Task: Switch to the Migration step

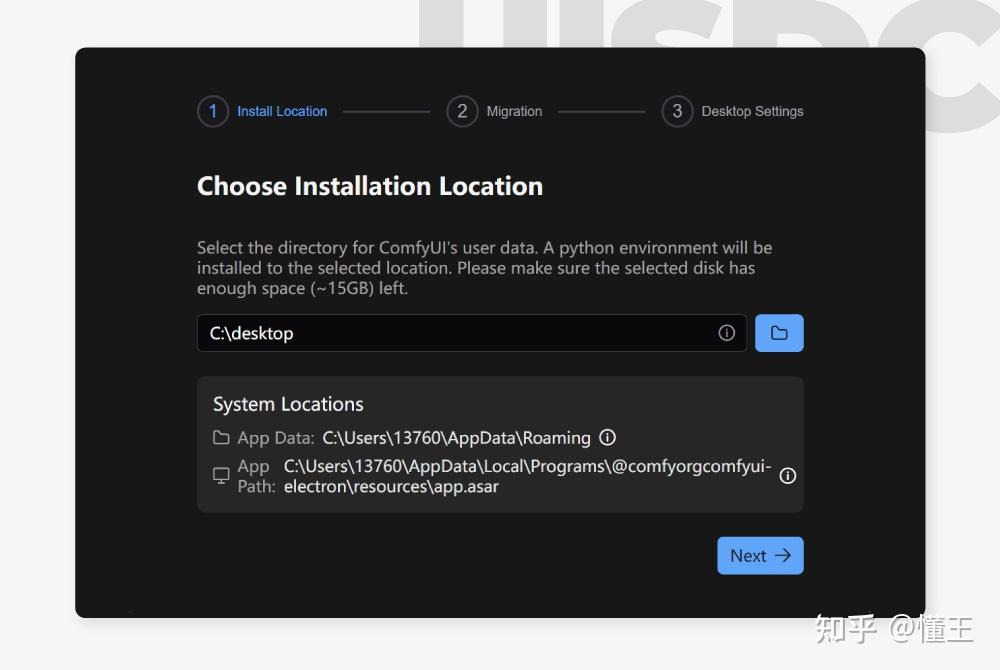Action: coord(514,111)
